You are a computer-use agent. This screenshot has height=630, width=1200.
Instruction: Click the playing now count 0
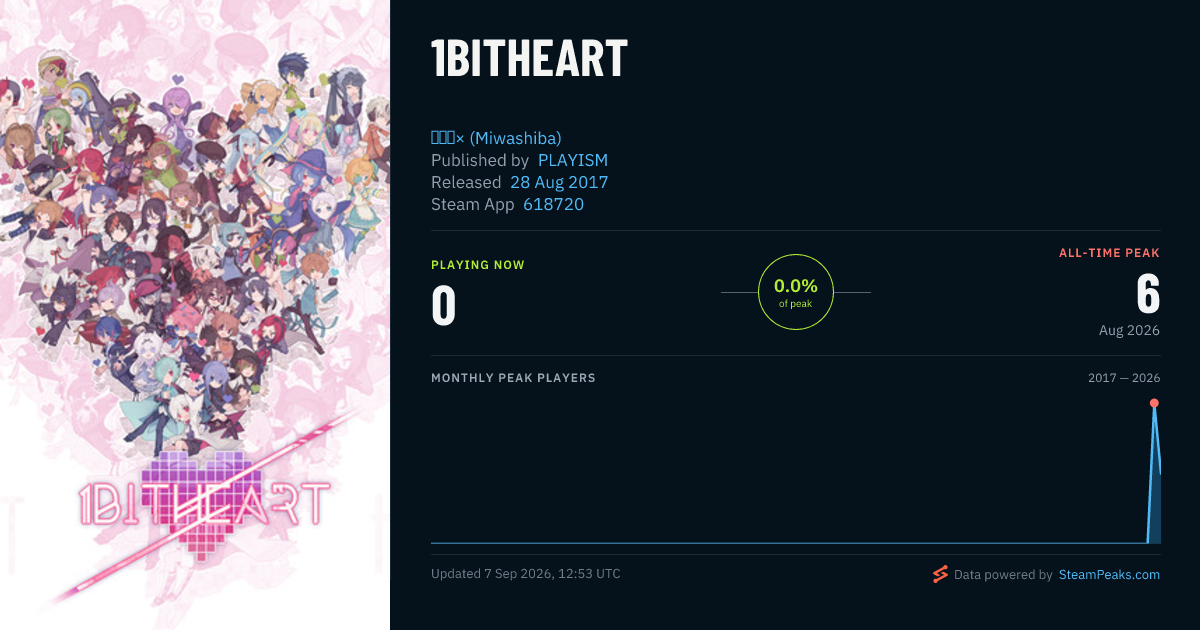coord(444,306)
